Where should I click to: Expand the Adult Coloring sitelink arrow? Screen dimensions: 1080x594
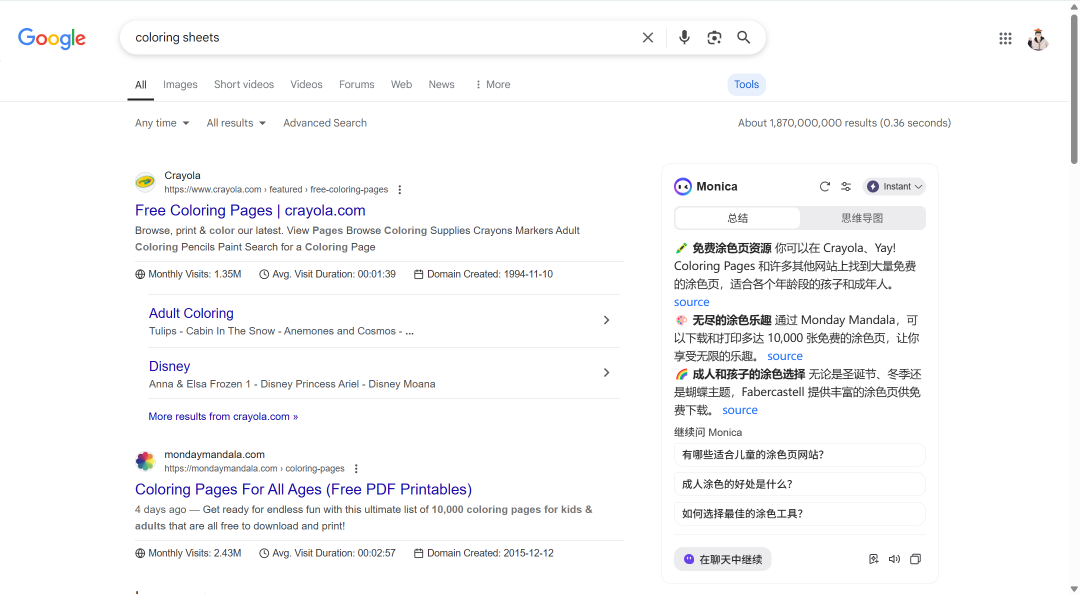(606, 320)
